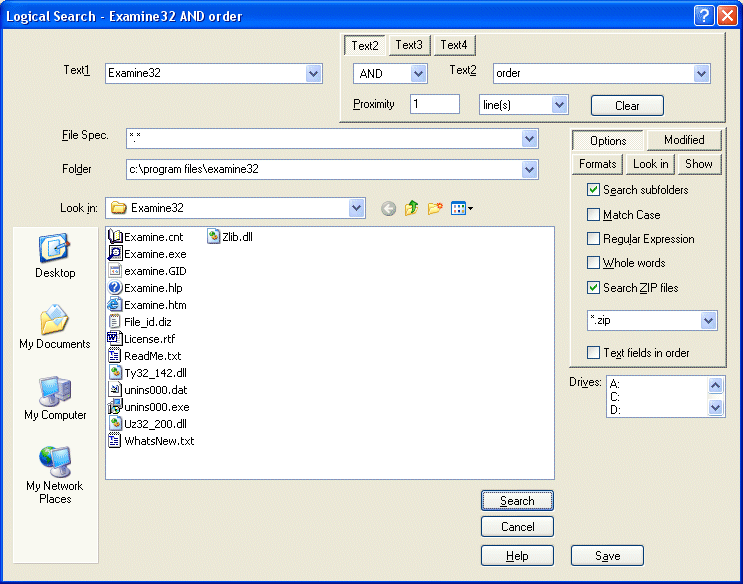
Task: Select the License.rtf file icon
Action: point(115,338)
